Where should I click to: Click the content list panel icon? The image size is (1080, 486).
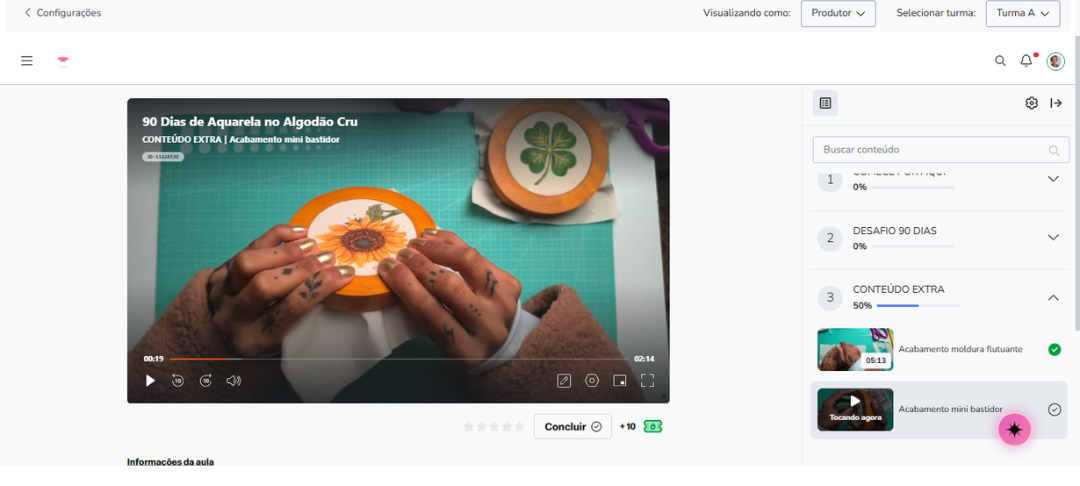pos(825,103)
